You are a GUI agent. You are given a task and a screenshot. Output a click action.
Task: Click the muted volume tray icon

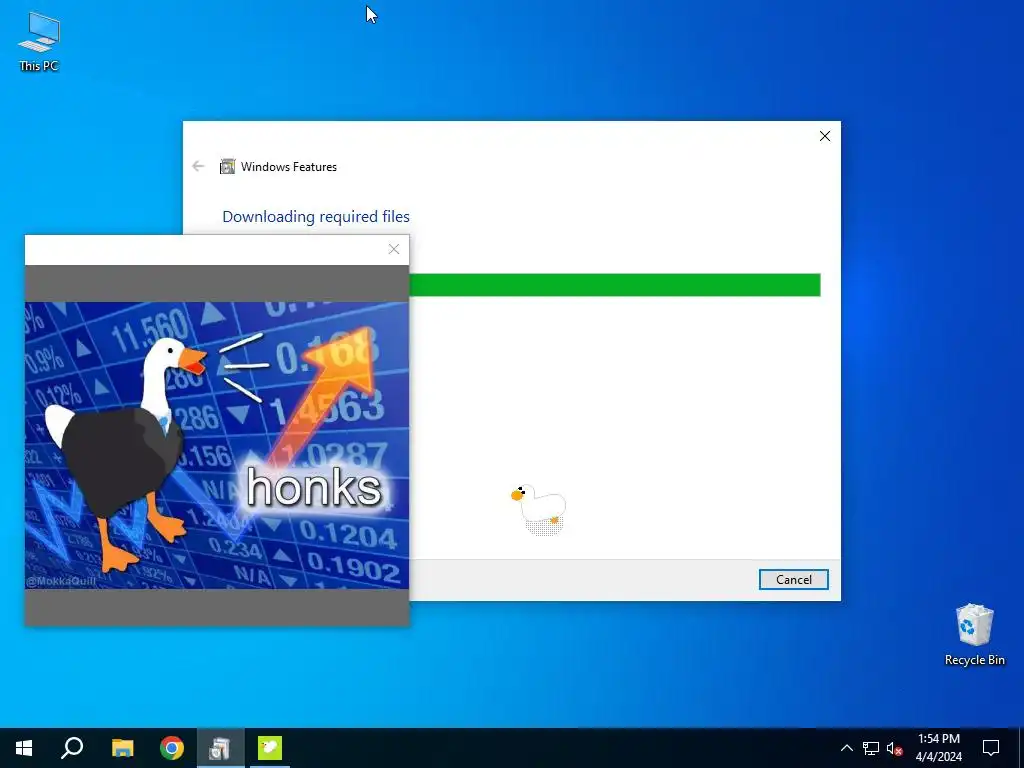pos(894,748)
